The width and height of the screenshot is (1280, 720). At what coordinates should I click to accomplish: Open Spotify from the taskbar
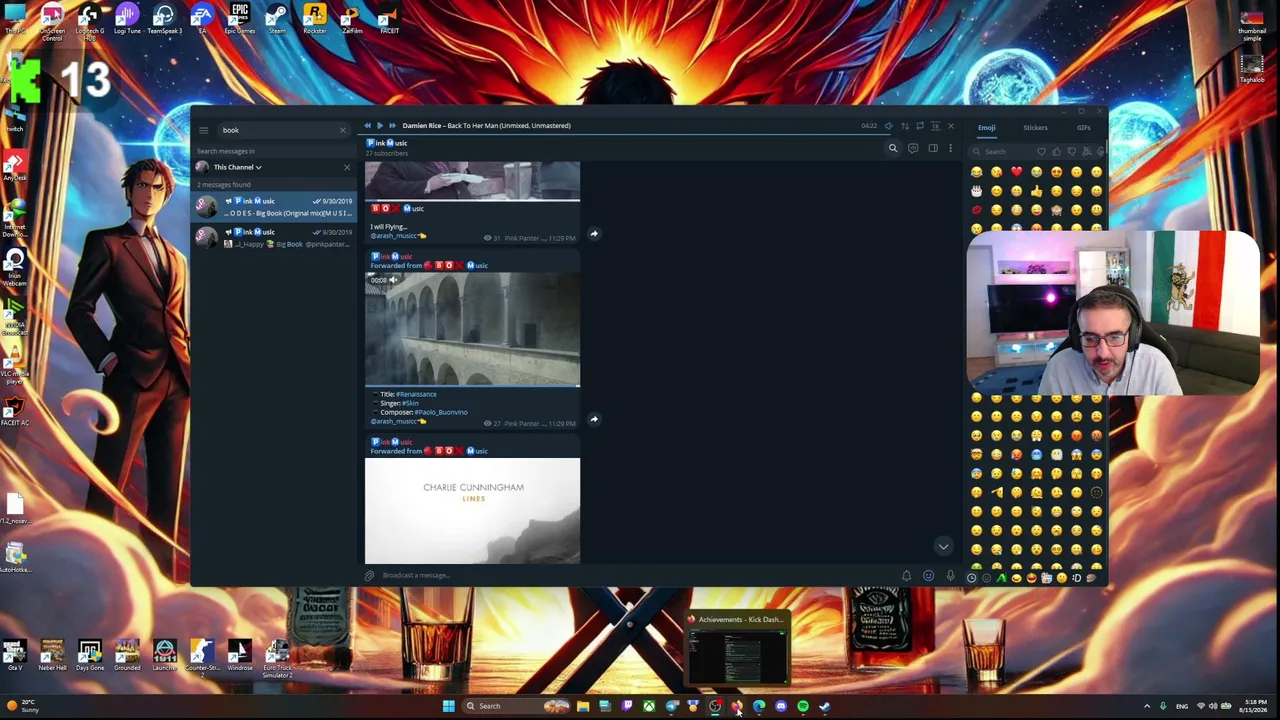click(803, 707)
